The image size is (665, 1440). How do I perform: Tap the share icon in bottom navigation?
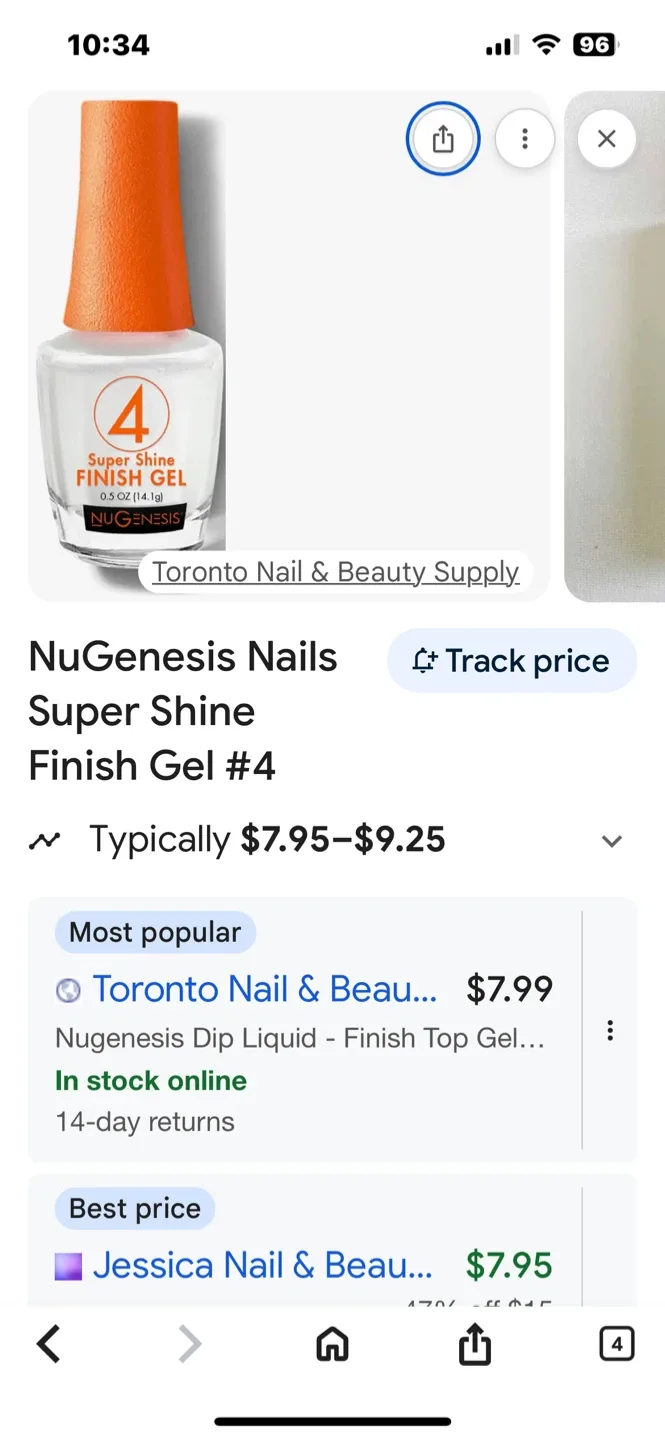[x=474, y=1344]
